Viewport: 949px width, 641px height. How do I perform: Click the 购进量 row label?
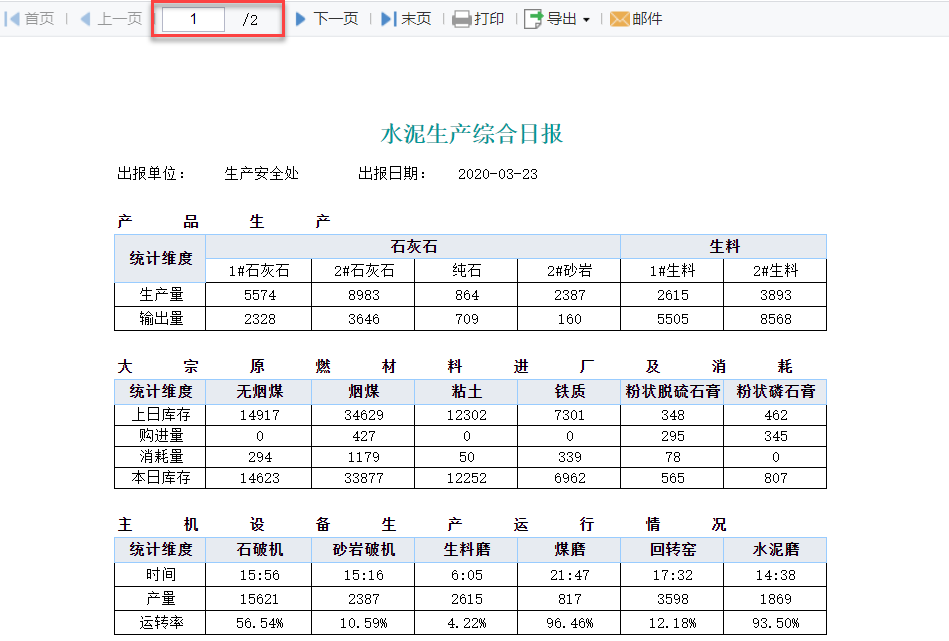click(160, 436)
